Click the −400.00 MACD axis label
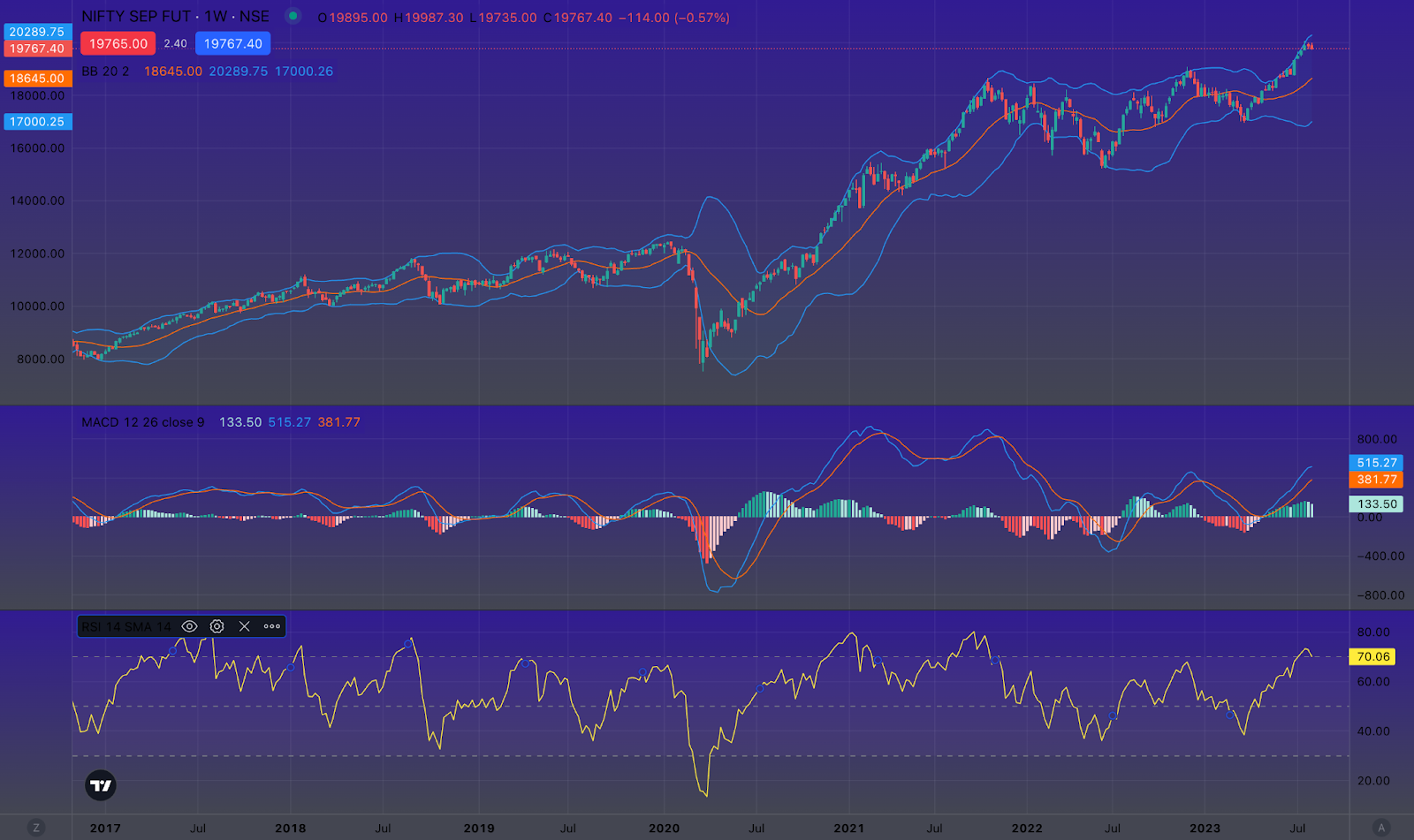This screenshot has height=840, width=1414. (x=1381, y=556)
